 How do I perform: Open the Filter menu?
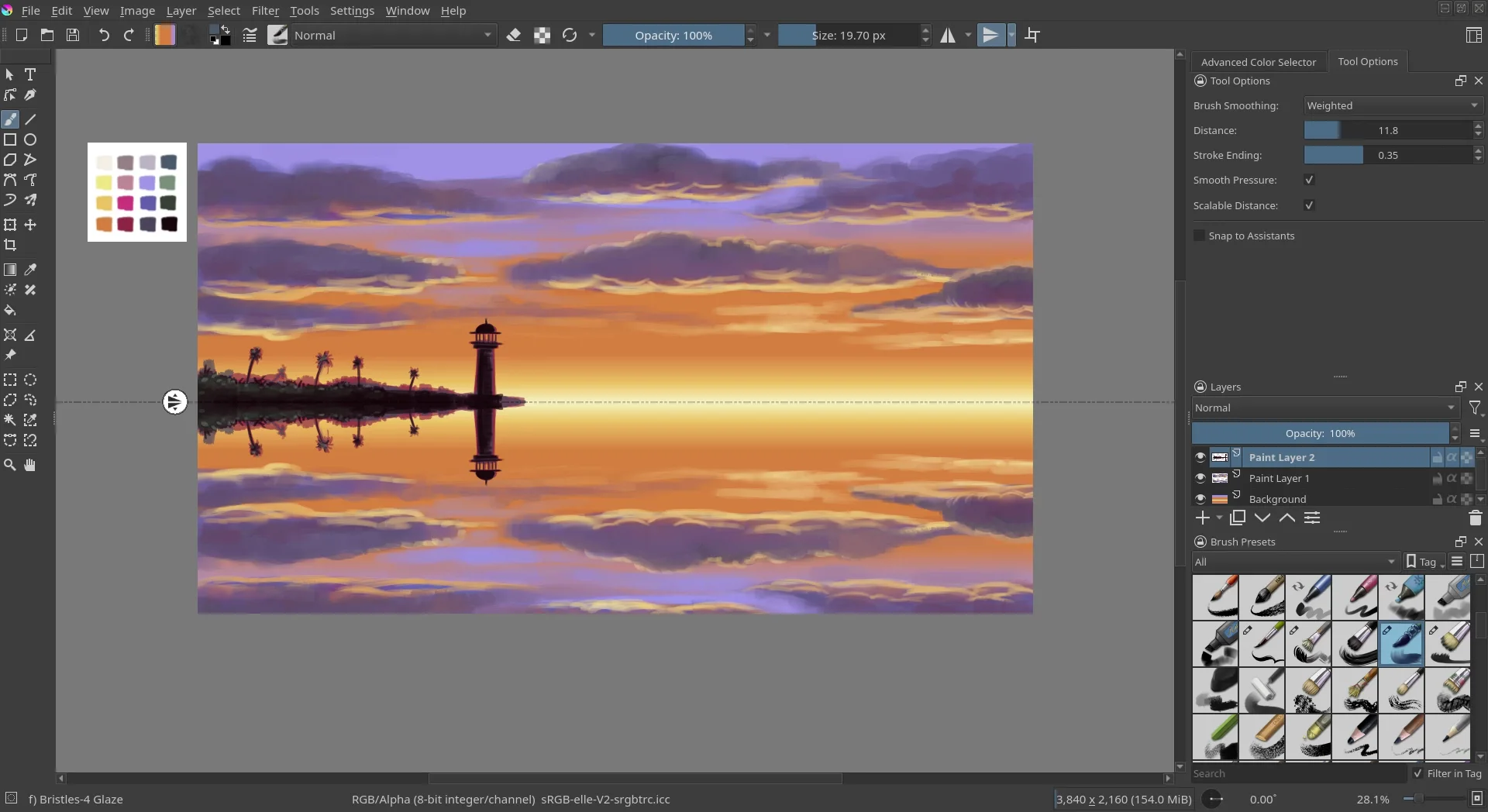coord(265,11)
